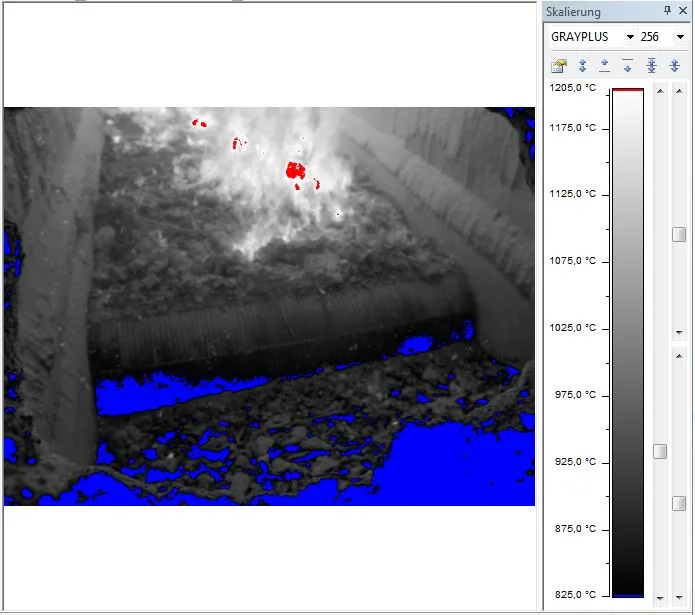Viewport: 695px width, 615px height.
Task: Pin the Skalierung panel
Action: click(668, 11)
